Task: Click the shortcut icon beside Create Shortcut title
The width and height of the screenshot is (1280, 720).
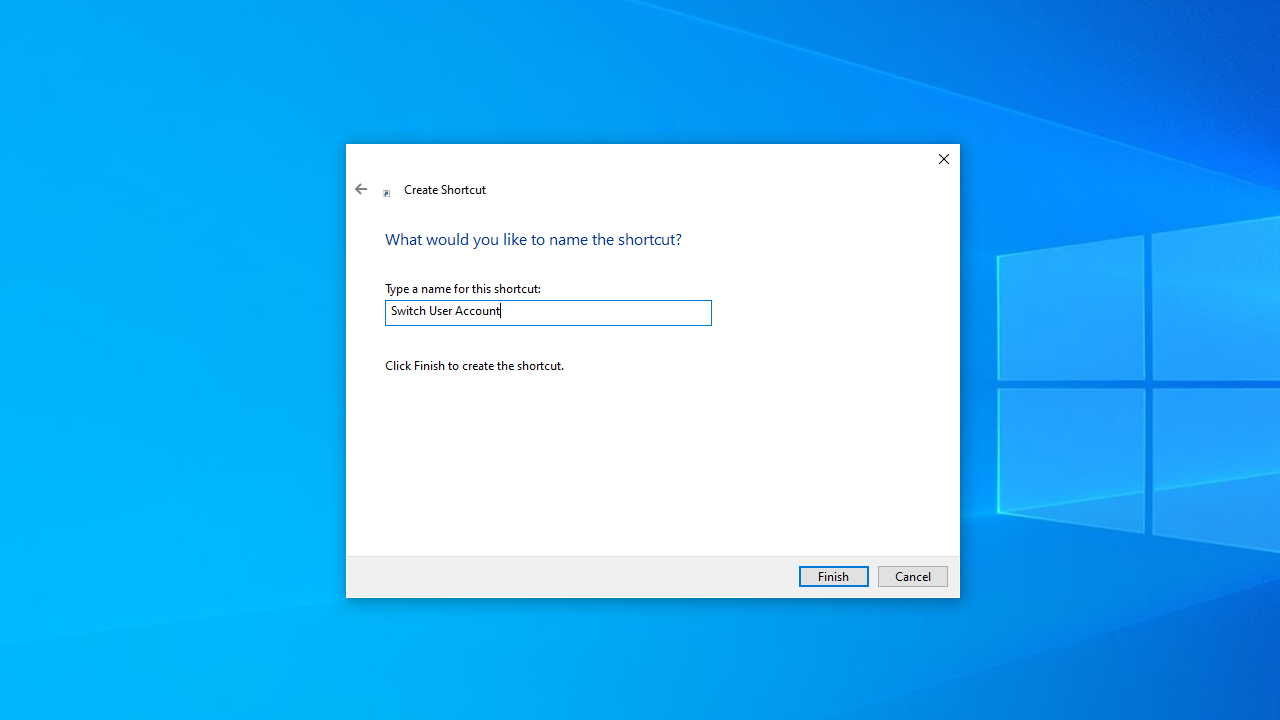Action: 387,193
